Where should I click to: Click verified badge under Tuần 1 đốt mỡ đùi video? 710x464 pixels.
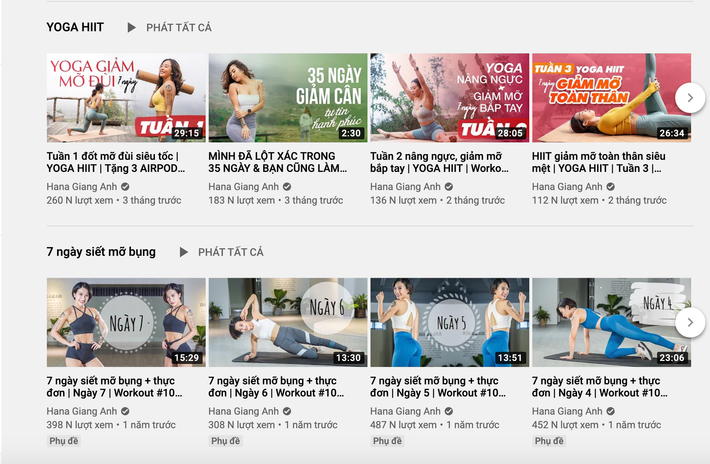point(125,187)
